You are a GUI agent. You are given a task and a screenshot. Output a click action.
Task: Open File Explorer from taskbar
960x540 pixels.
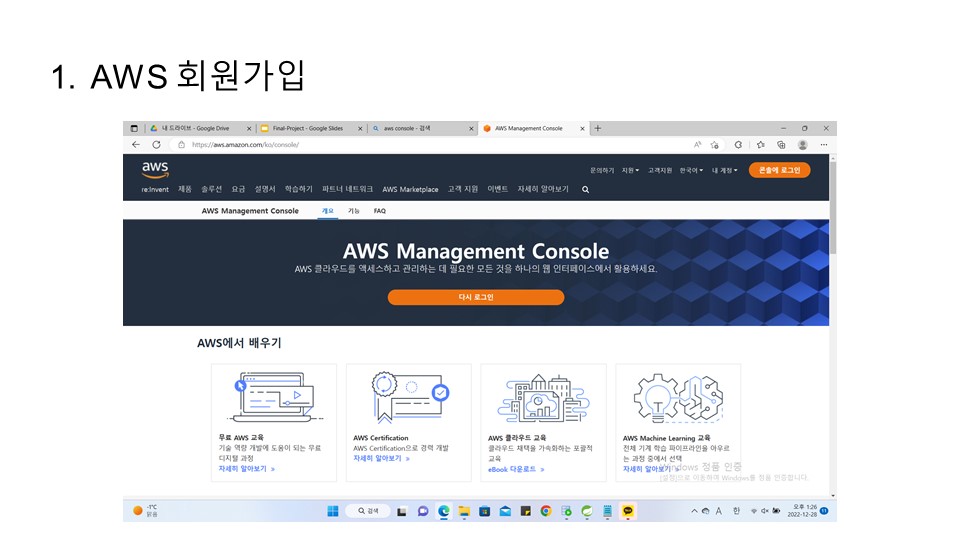464,511
